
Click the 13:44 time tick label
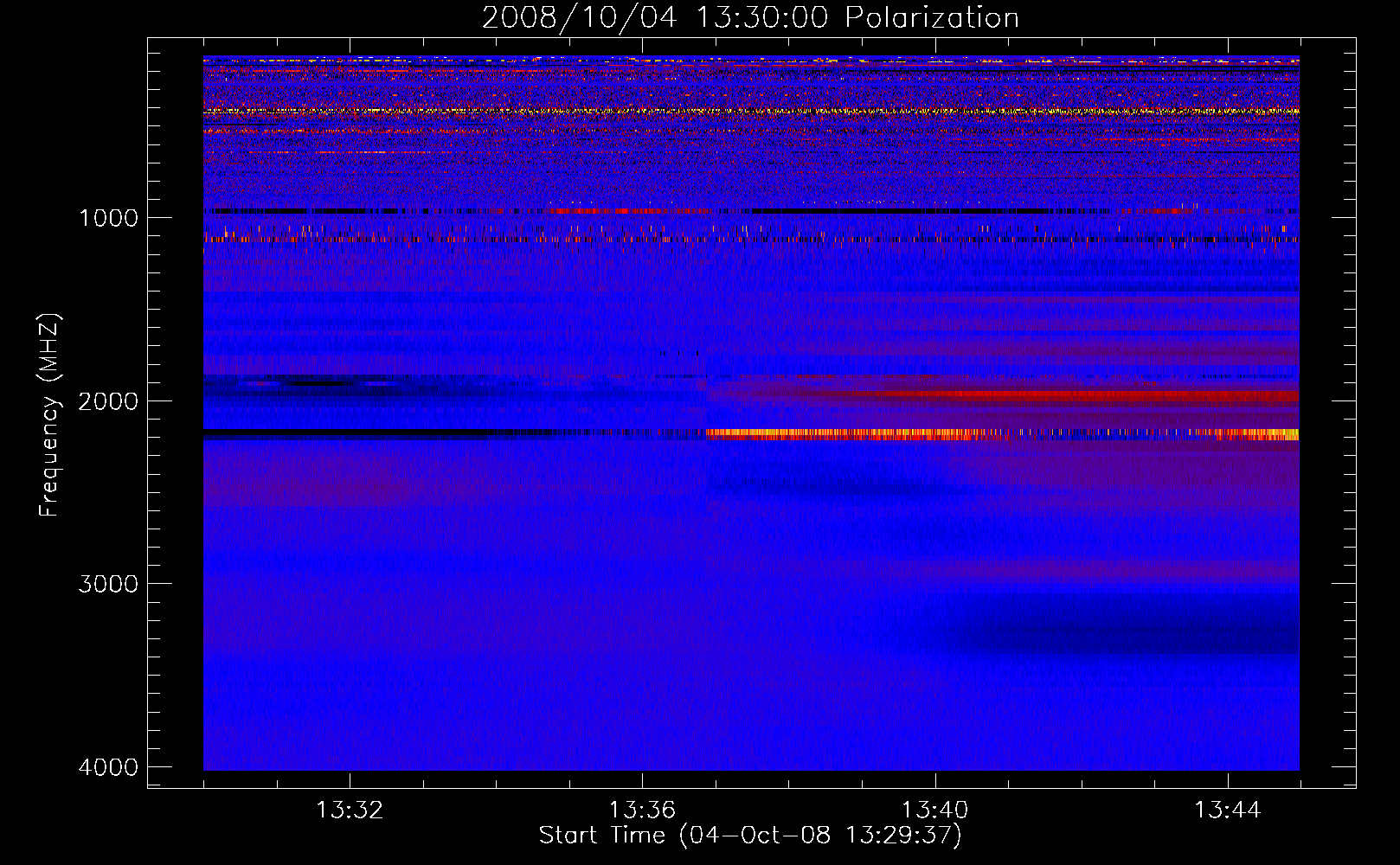pos(1228,811)
